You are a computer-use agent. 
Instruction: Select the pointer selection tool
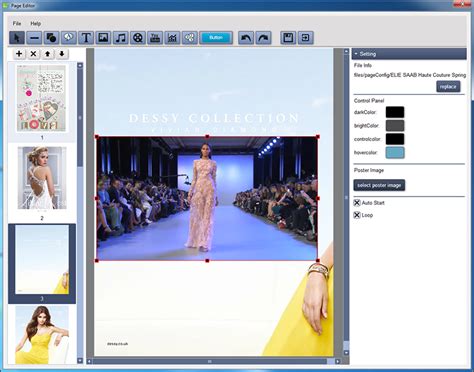tap(17, 38)
